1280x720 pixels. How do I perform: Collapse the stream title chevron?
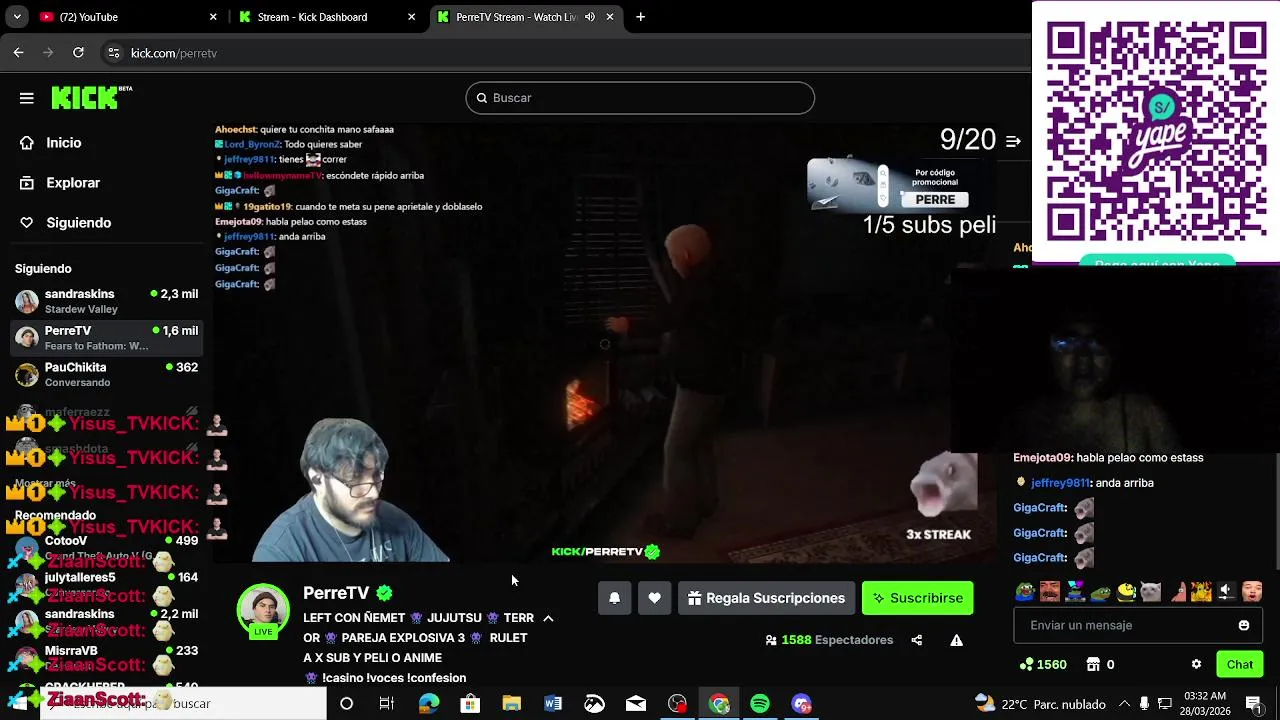tap(548, 618)
